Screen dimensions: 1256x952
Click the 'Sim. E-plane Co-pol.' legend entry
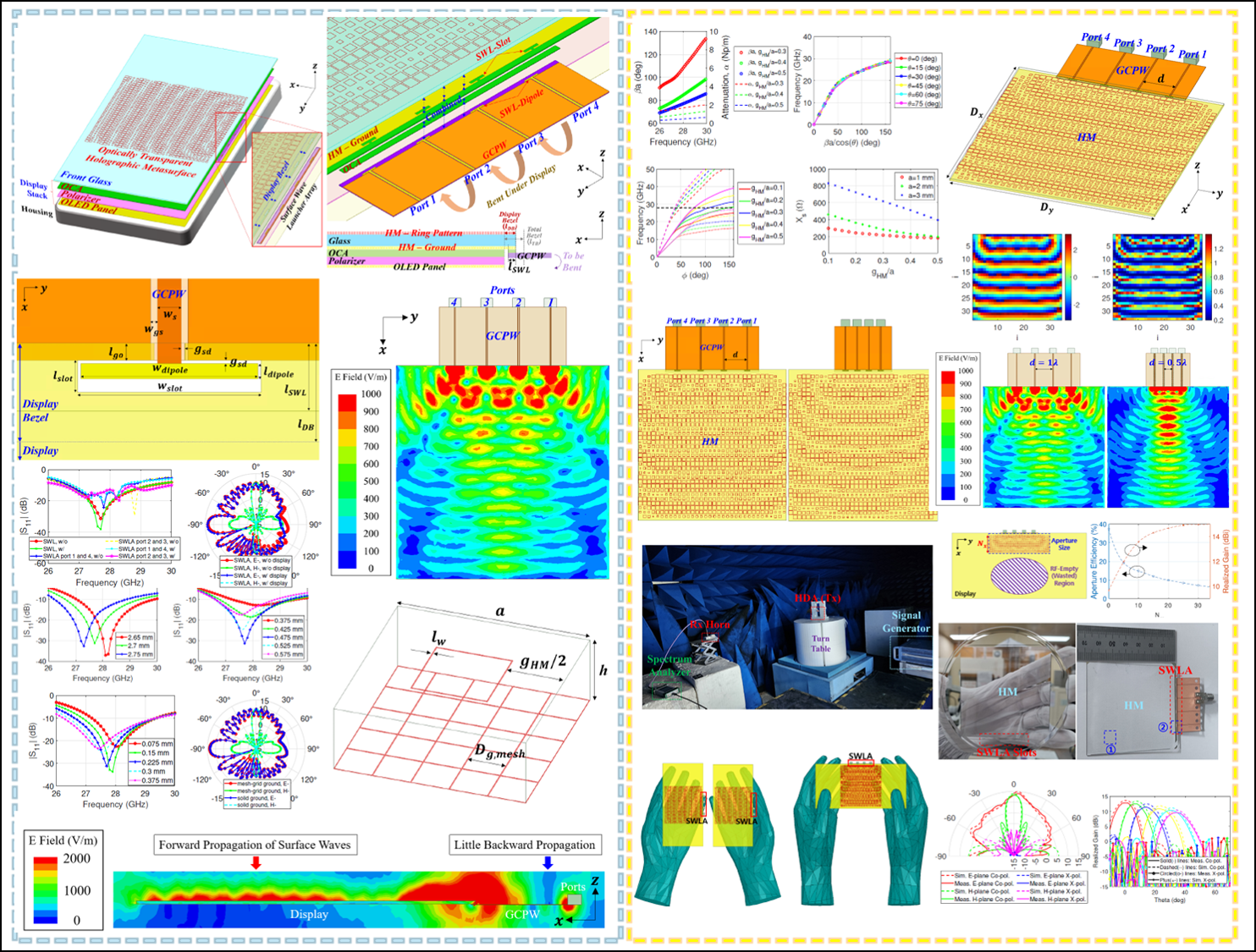click(977, 875)
